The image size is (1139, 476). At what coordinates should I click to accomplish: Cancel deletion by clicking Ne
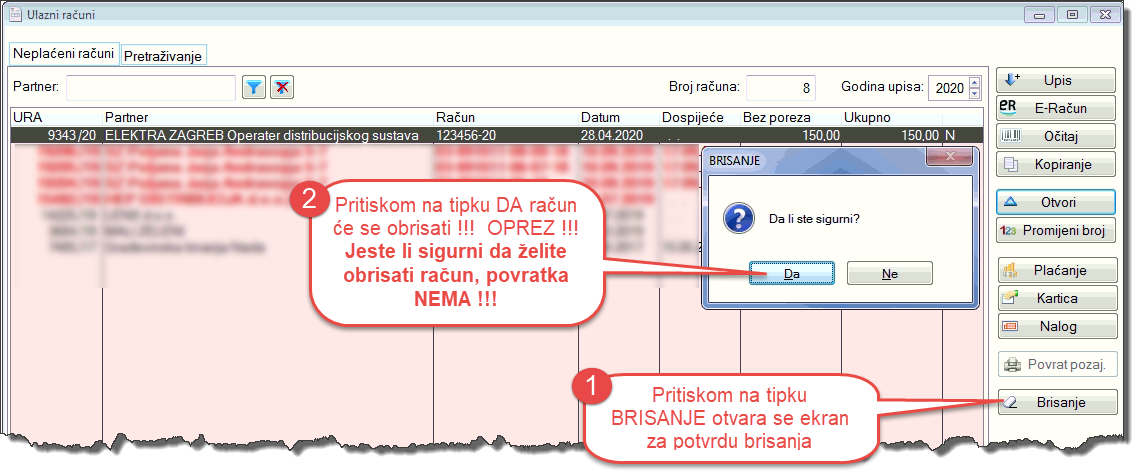pos(889,273)
